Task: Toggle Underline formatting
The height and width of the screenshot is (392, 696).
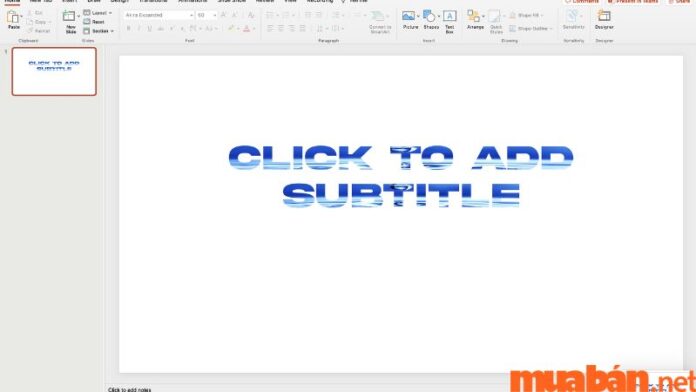Action: 150,28
